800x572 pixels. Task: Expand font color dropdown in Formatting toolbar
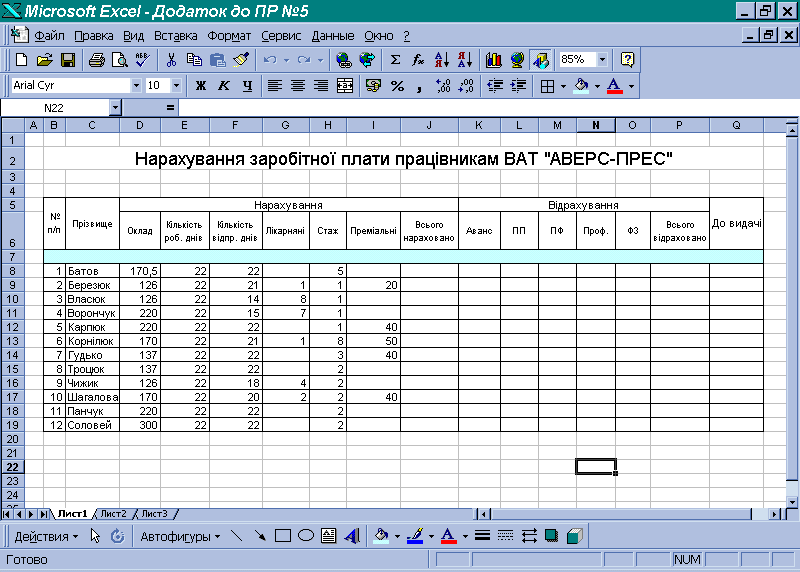631,86
